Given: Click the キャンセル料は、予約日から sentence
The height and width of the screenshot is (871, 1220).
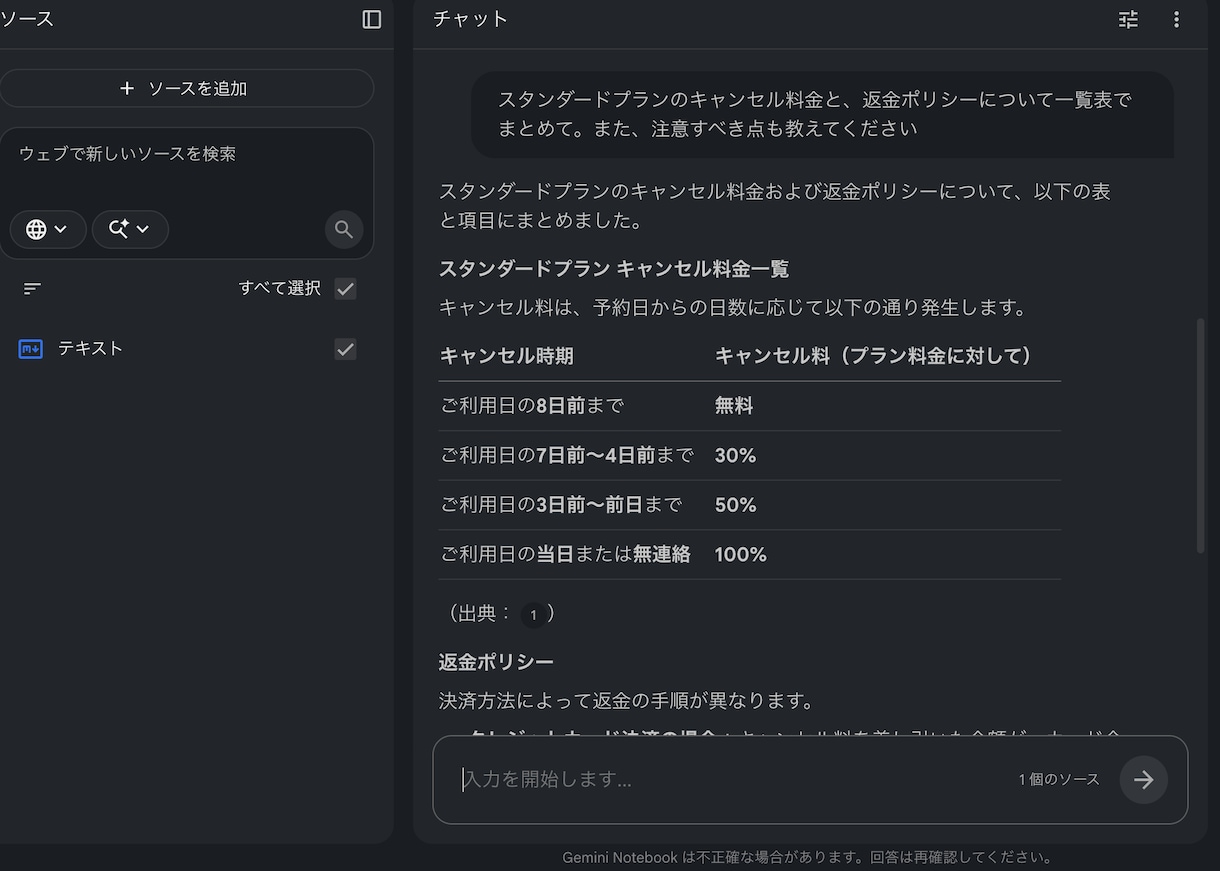Looking at the screenshot, I should click(733, 308).
